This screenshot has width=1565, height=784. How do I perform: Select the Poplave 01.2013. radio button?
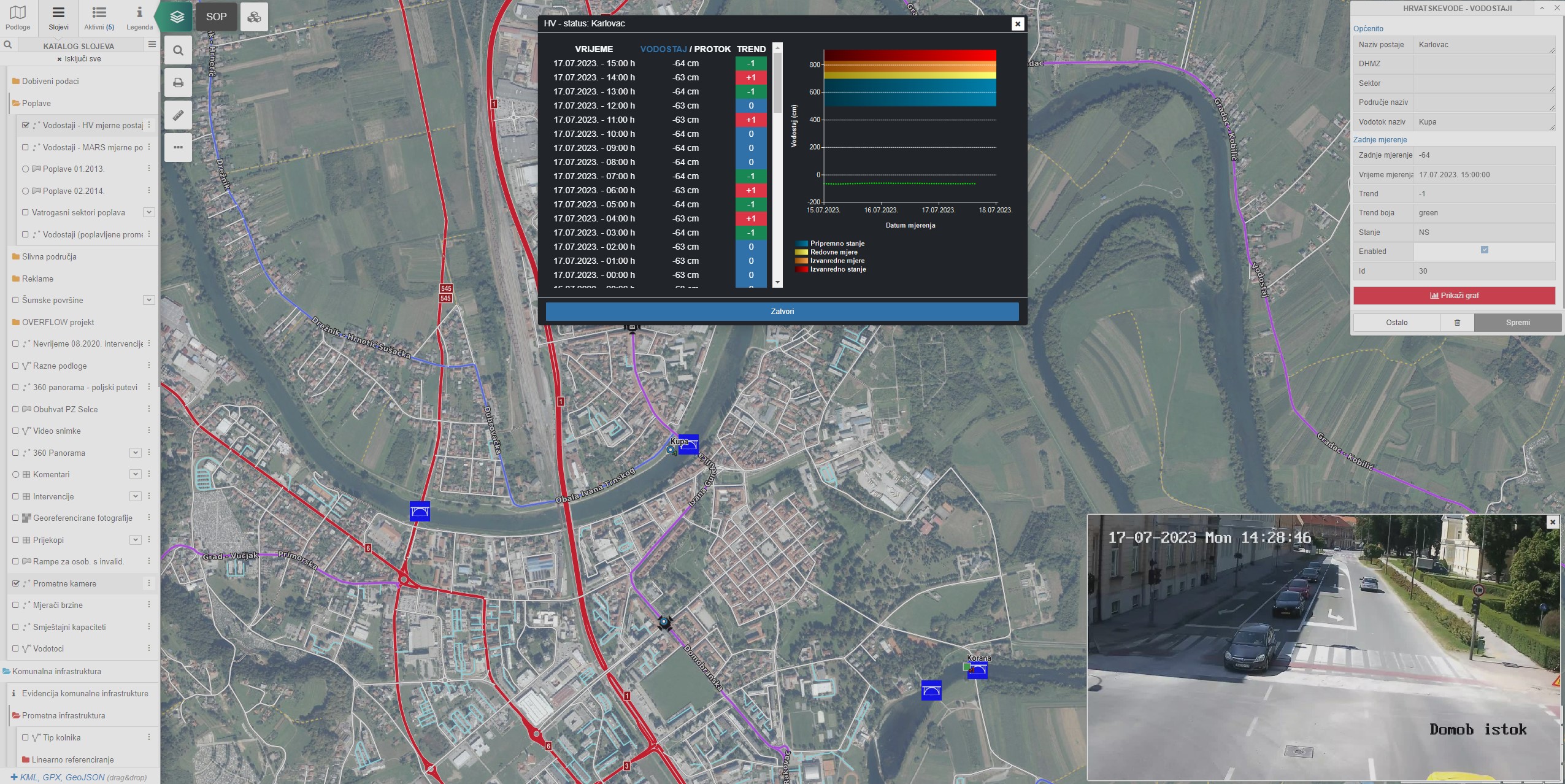[x=25, y=169]
